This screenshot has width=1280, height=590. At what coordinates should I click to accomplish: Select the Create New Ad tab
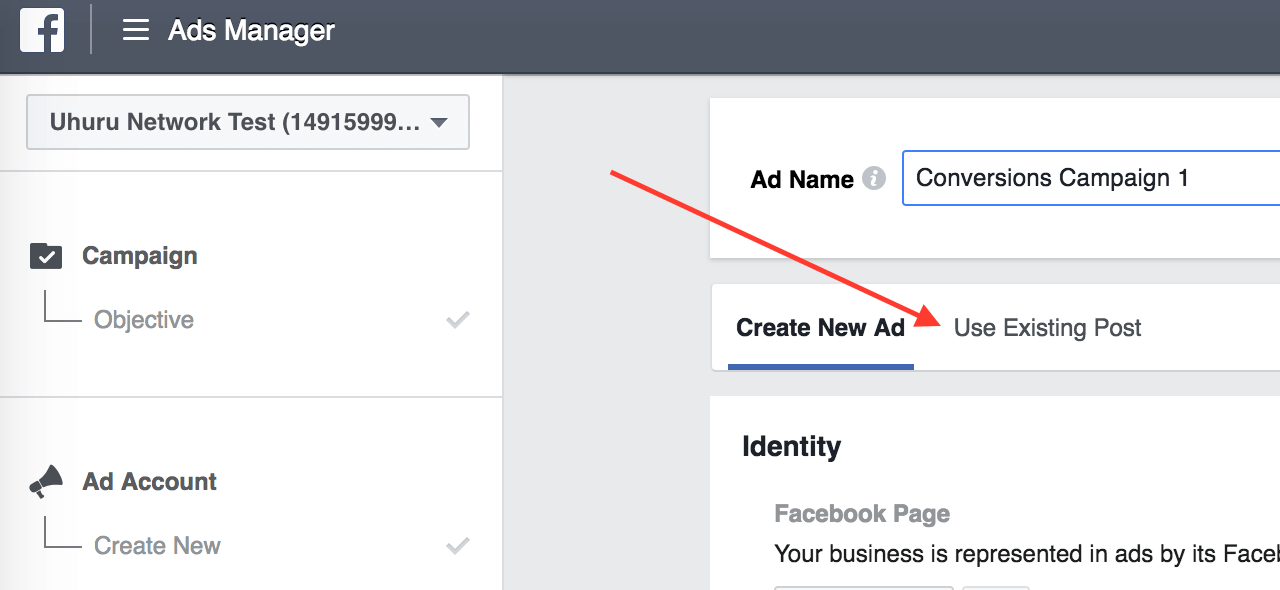[820, 328]
